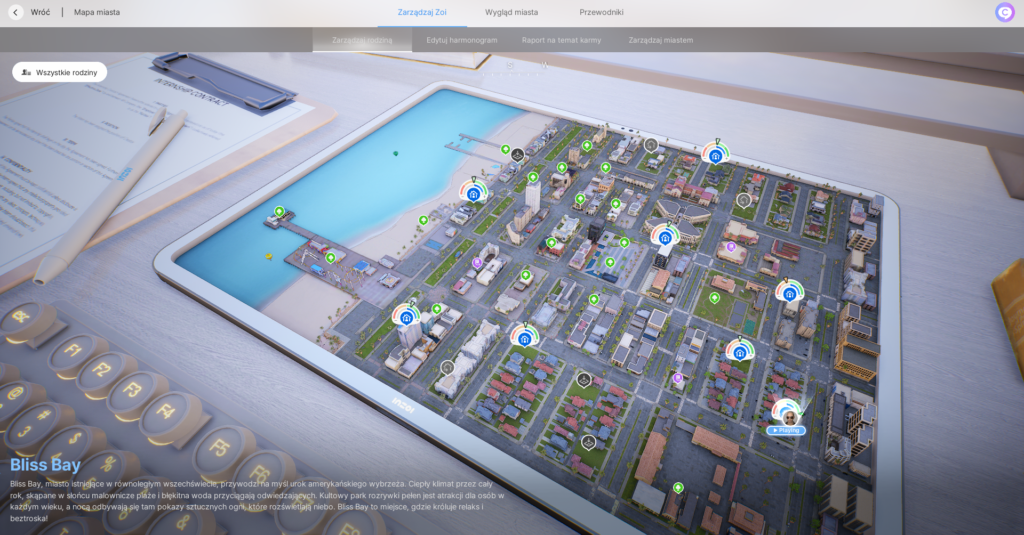Click the upper dark lot marker in the central housing block

pos(584,379)
